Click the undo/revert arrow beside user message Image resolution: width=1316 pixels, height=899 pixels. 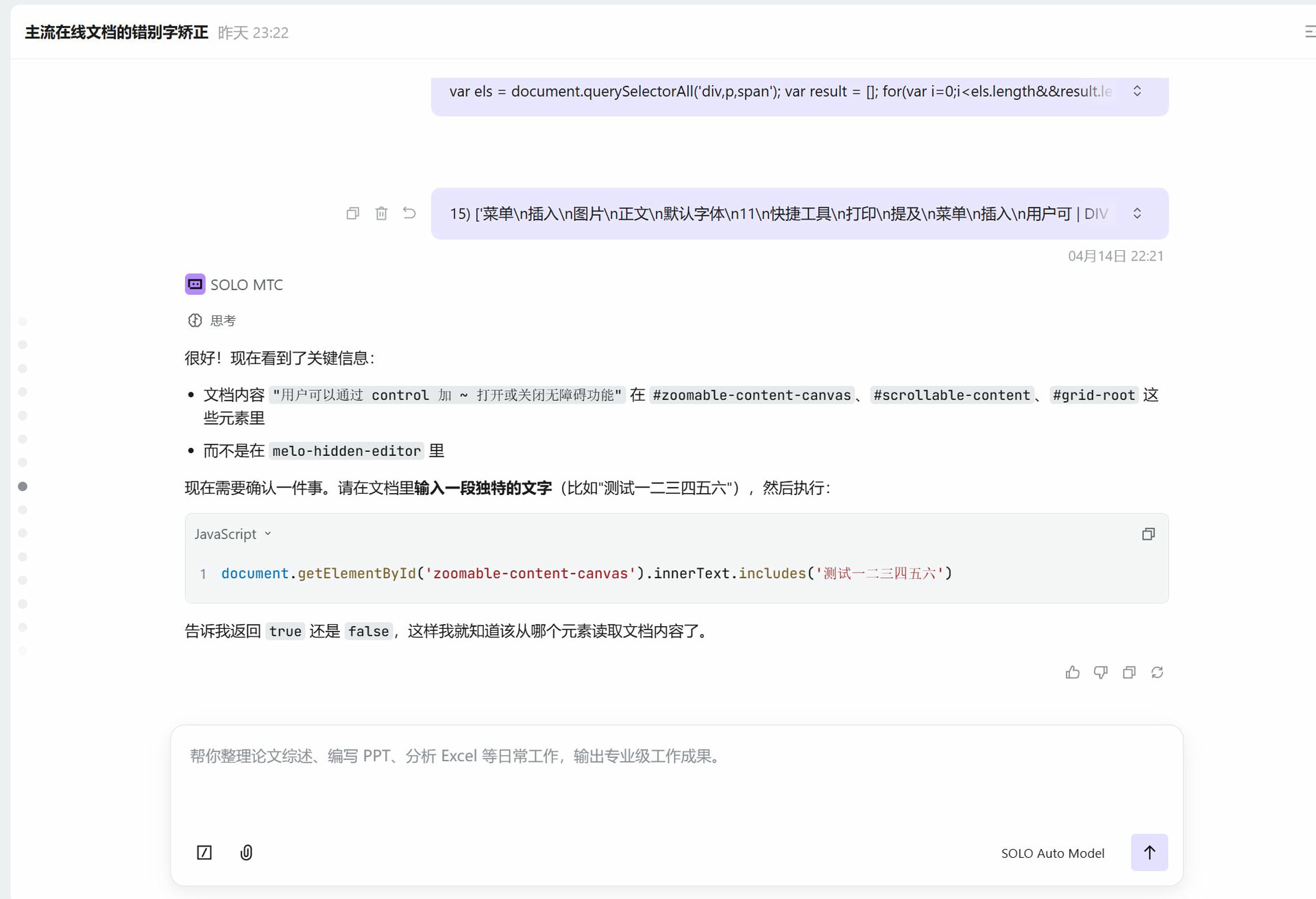tap(409, 213)
